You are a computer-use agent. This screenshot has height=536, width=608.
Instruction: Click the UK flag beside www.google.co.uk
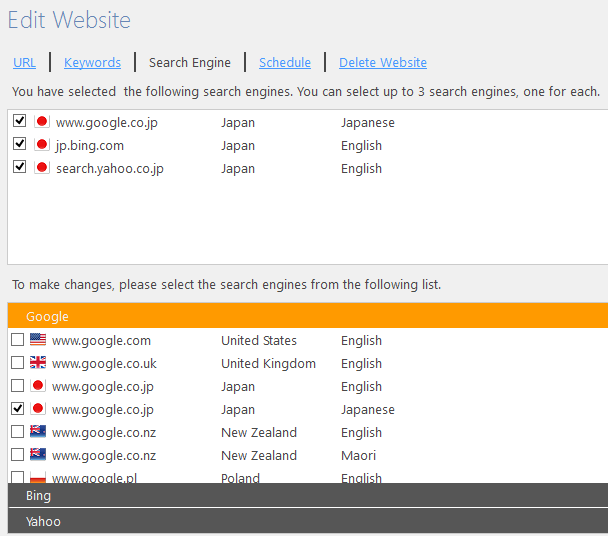point(38,362)
